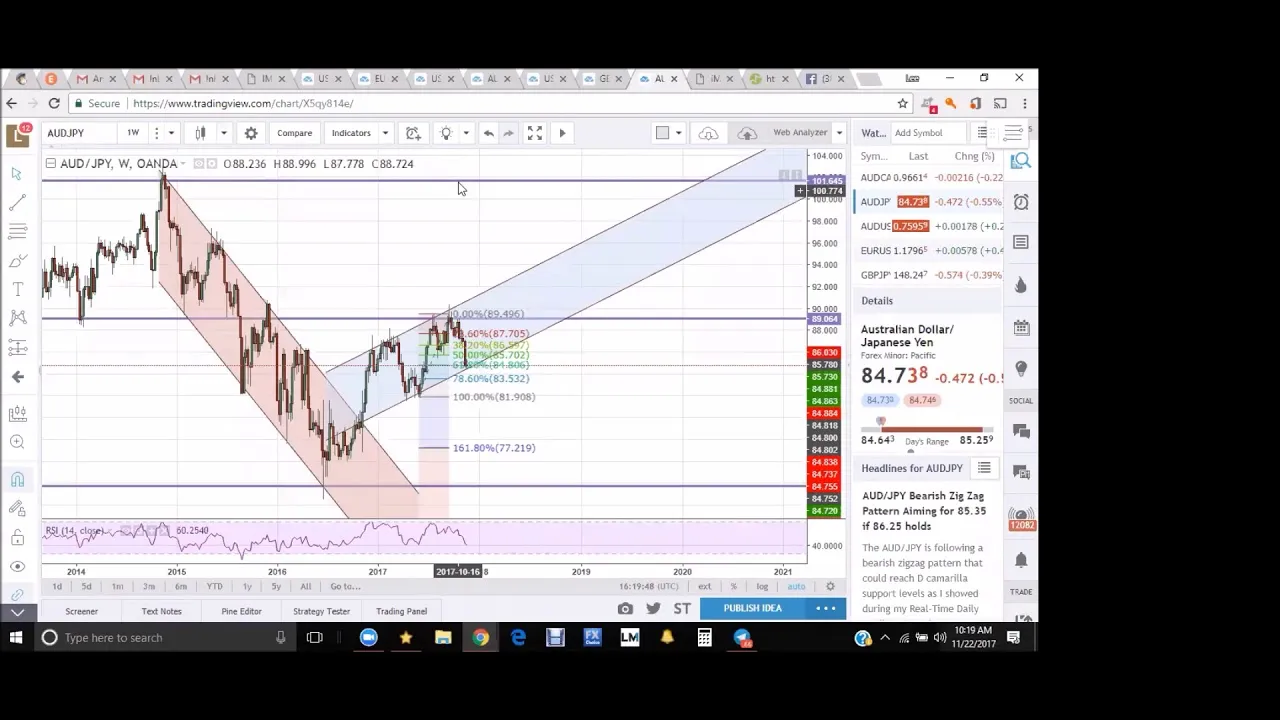Start bar replay play button

(x=562, y=133)
